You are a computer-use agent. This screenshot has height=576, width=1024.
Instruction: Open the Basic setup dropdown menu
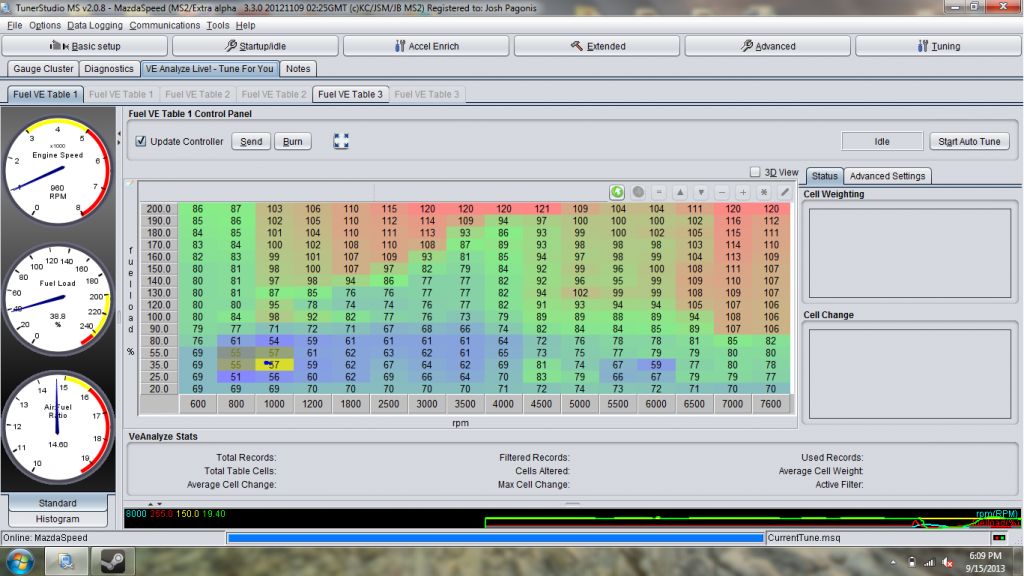(84, 46)
